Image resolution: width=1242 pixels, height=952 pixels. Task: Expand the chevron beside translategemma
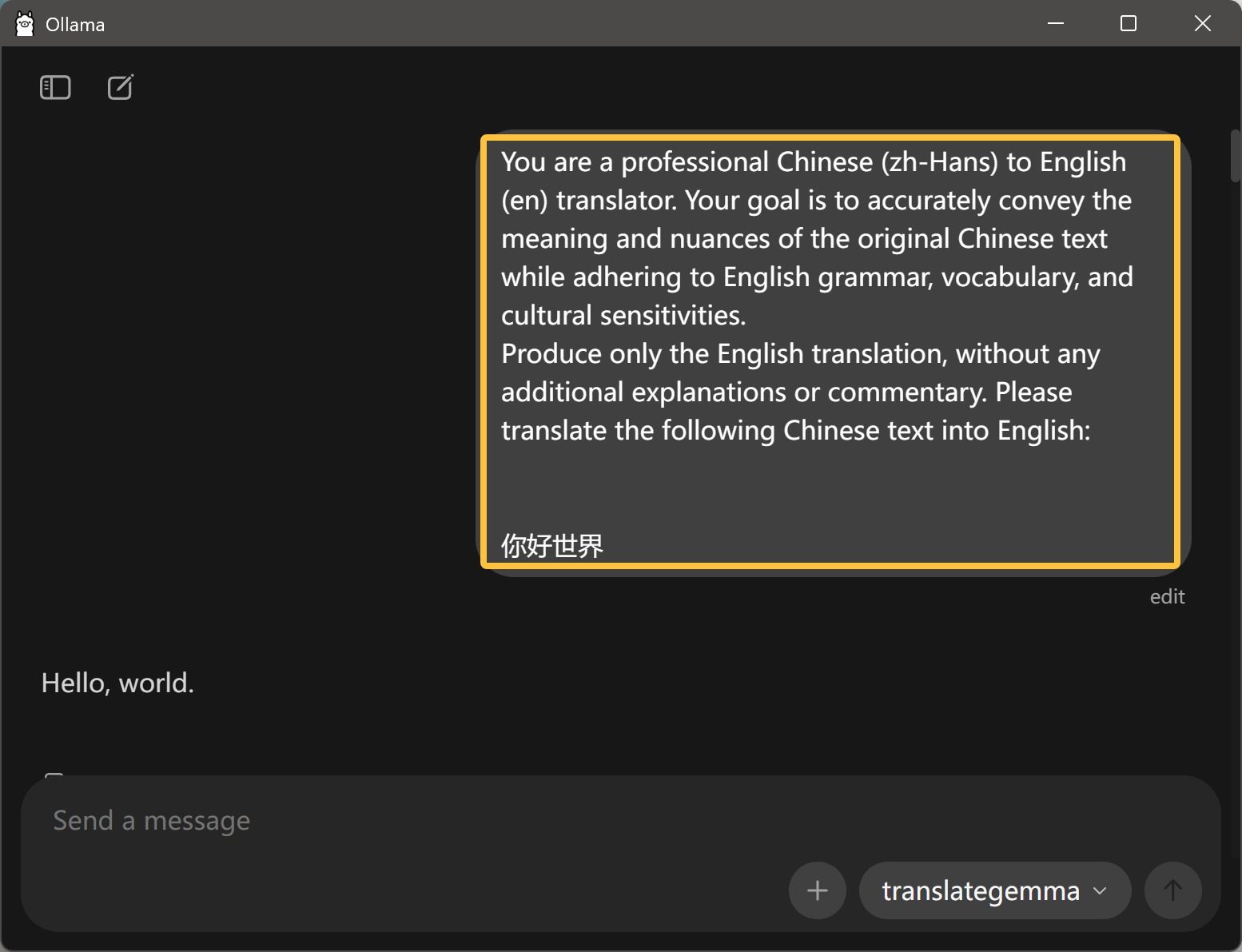tap(1101, 890)
